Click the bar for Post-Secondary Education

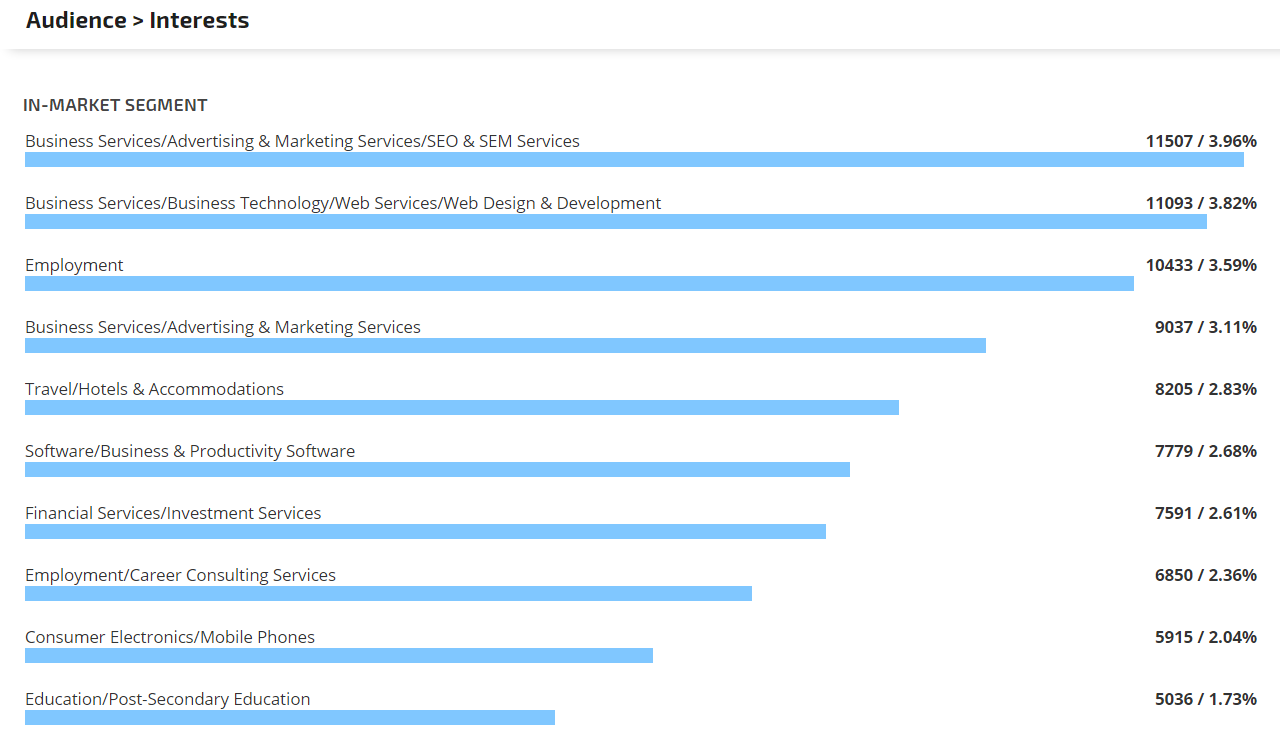290,718
